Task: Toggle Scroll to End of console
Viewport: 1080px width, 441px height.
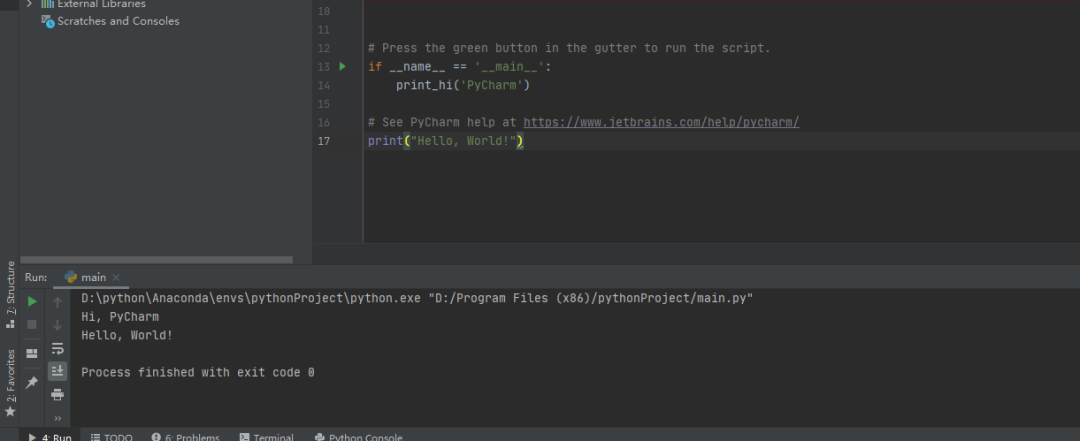Action: 58,371
